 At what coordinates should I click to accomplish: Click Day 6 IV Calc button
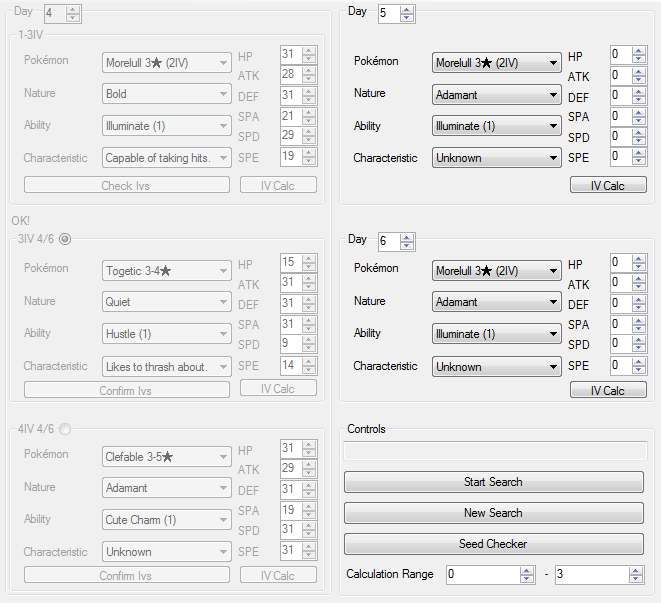coord(607,391)
